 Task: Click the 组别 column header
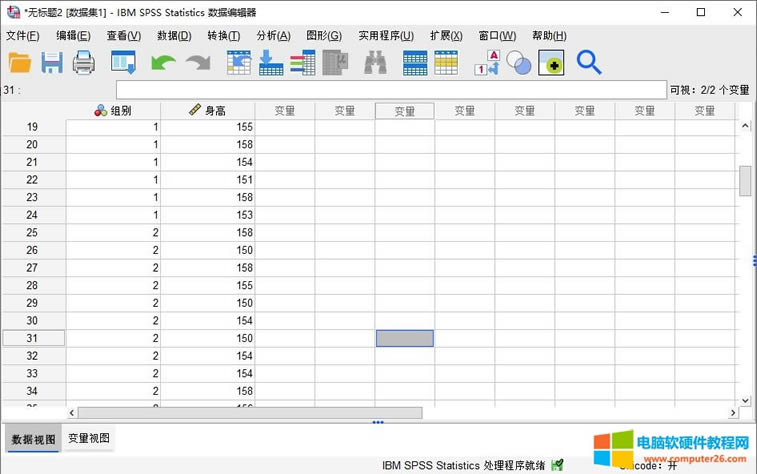[113, 110]
